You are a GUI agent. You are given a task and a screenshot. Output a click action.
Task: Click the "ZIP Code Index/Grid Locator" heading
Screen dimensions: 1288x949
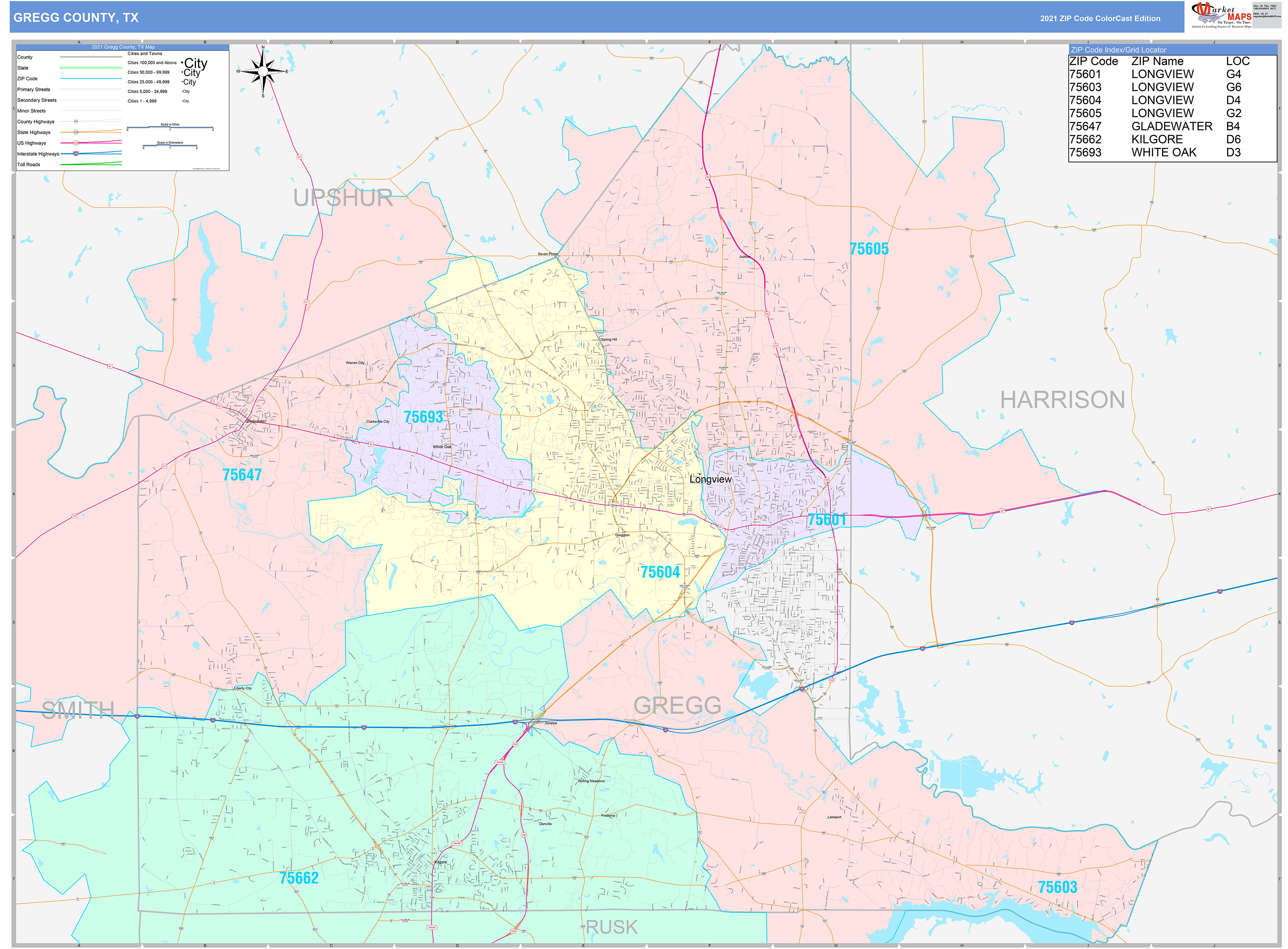point(1118,50)
